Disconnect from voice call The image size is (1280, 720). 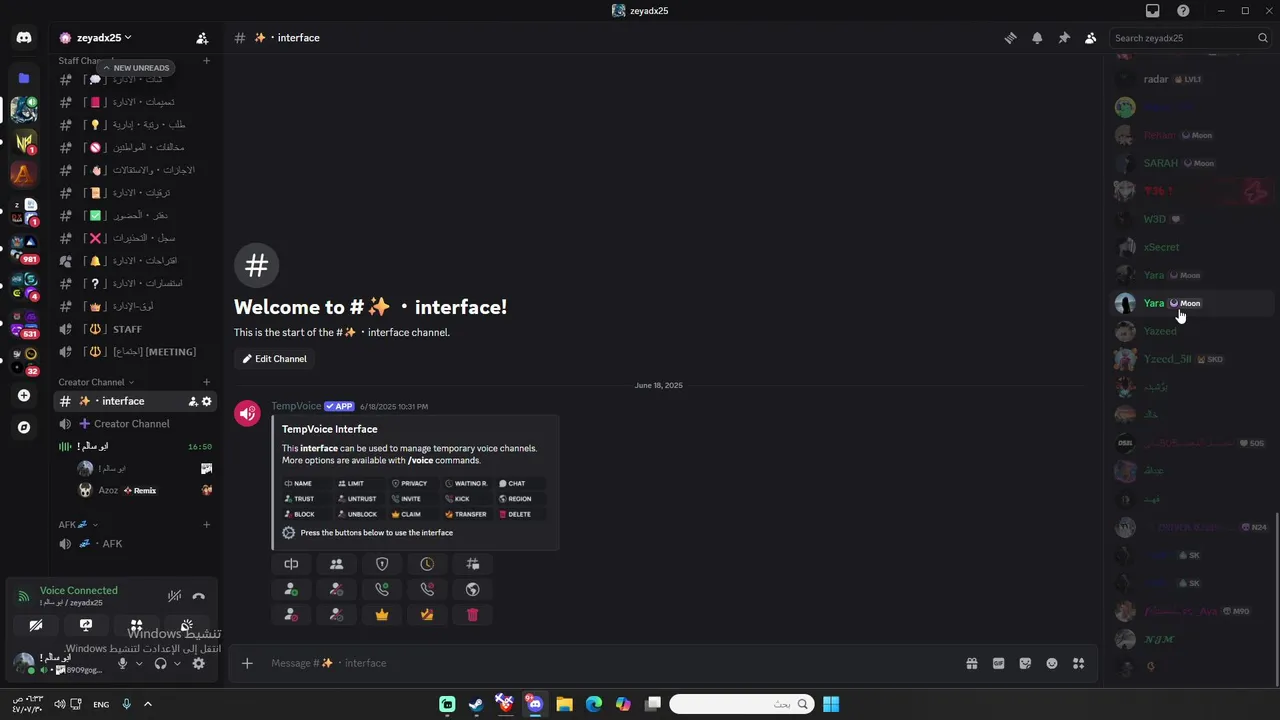pyautogui.click(x=199, y=596)
